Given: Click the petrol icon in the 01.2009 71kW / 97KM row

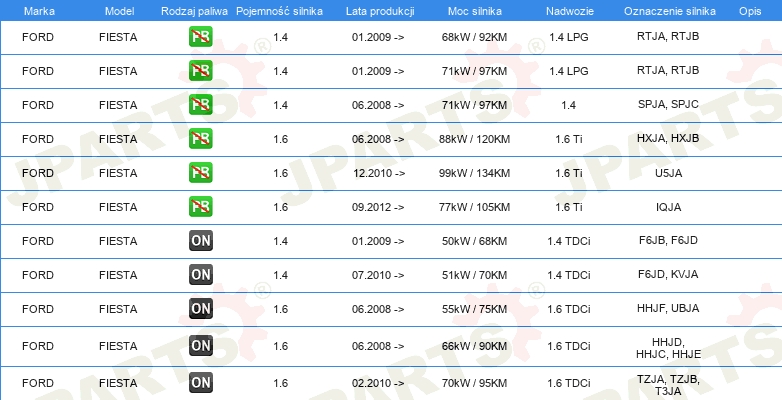Looking at the screenshot, I should click(200, 71).
